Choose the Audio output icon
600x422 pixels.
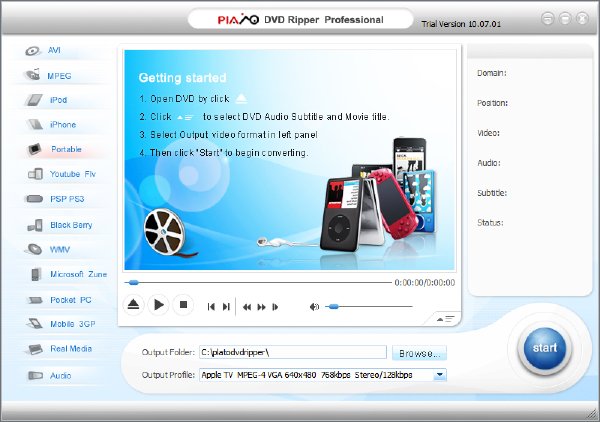(x=35, y=376)
